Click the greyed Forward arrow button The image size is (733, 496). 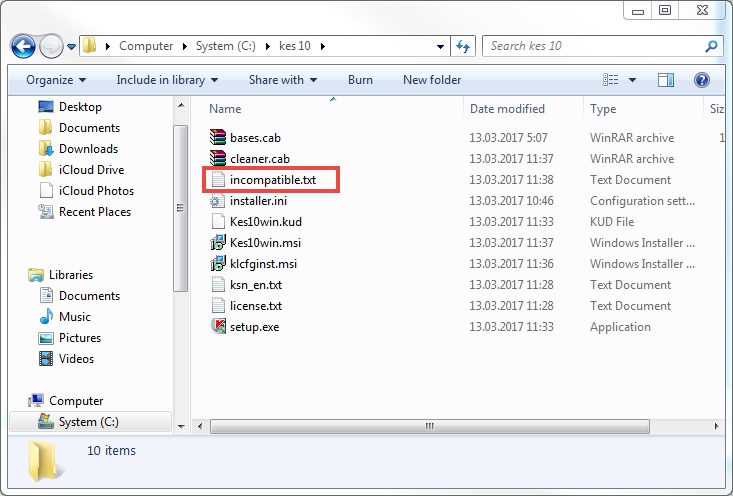pos(51,46)
